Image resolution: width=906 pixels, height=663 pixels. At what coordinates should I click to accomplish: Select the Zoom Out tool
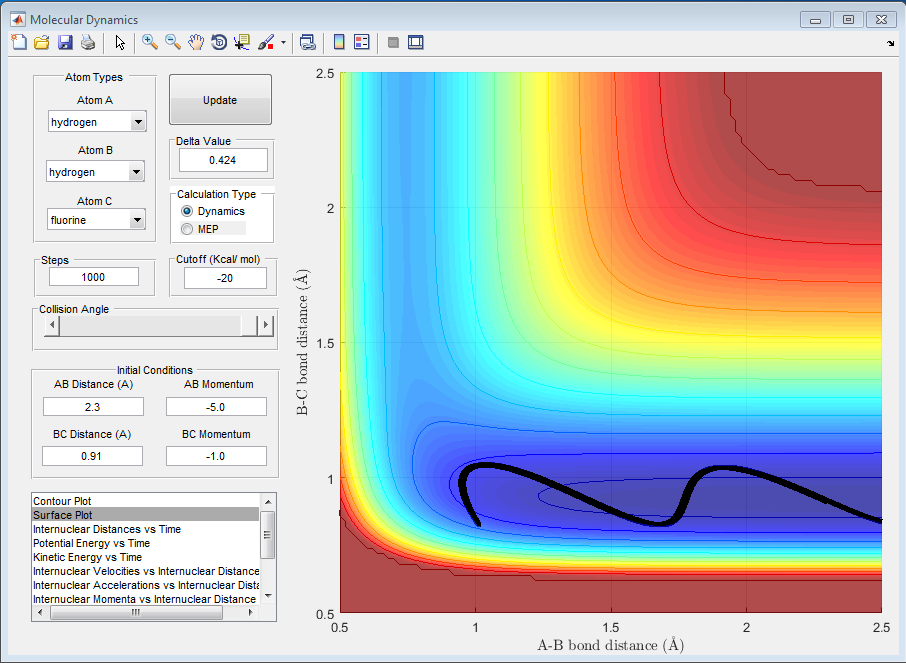point(173,42)
